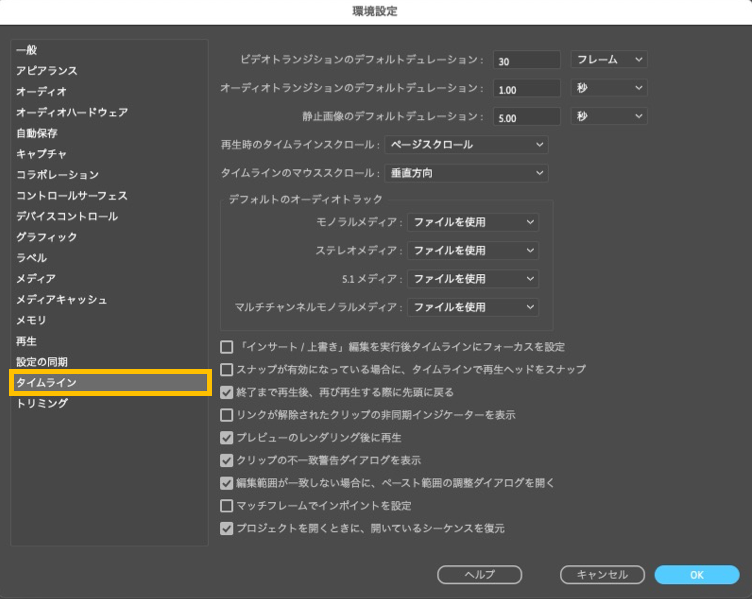The height and width of the screenshot is (599, 752).
Task: Edit video transition default duration field
Action: coord(527,60)
